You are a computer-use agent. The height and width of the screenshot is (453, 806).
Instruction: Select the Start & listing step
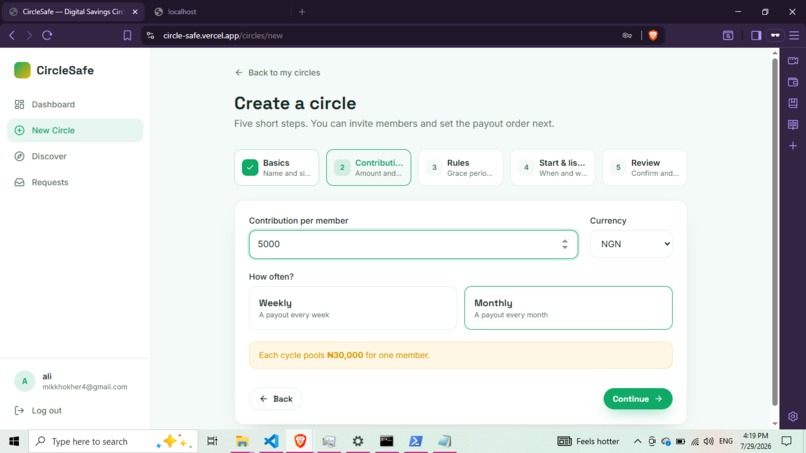(553, 168)
